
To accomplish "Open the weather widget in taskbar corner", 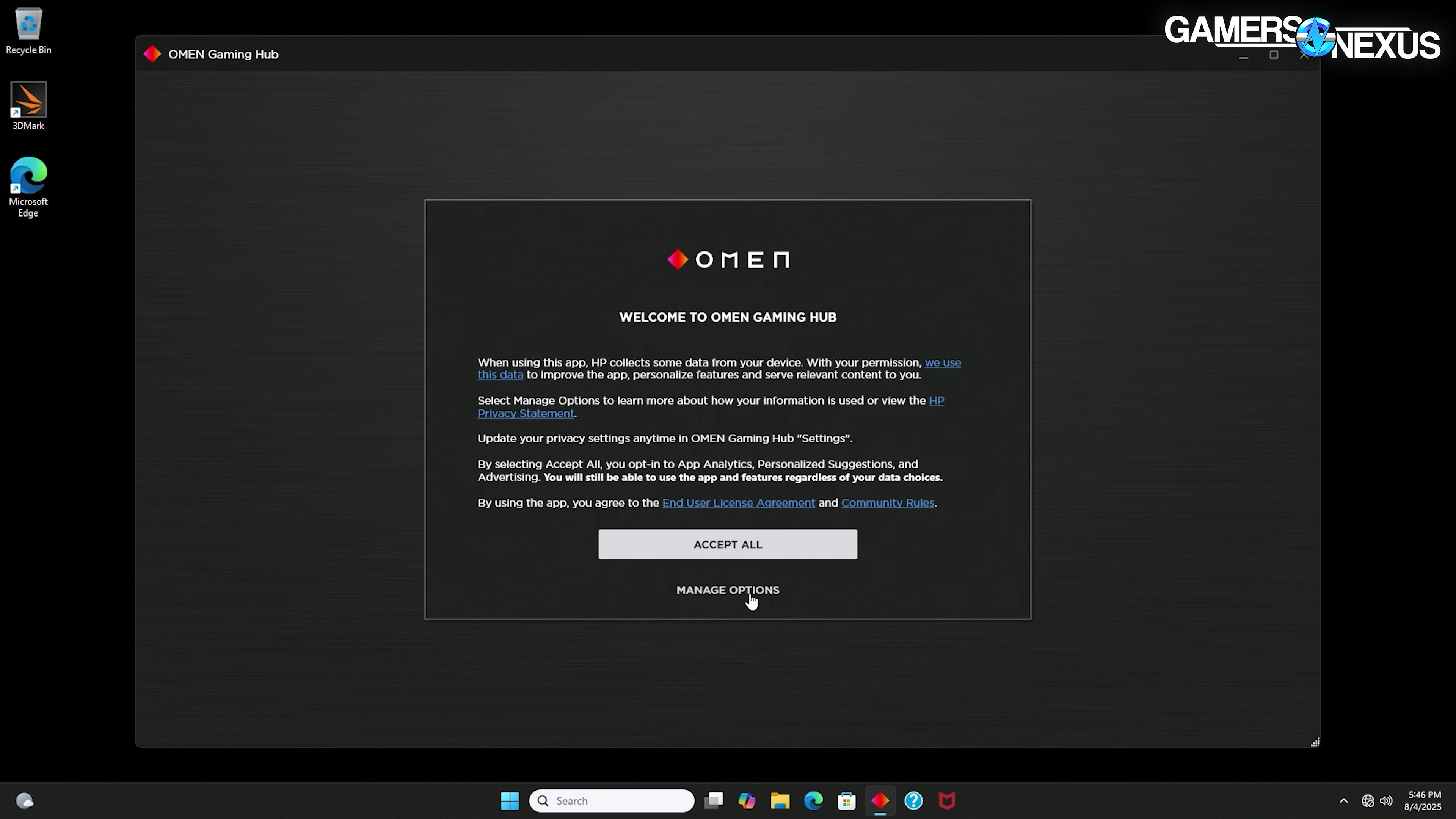I will pyautogui.click(x=25, y=801).
